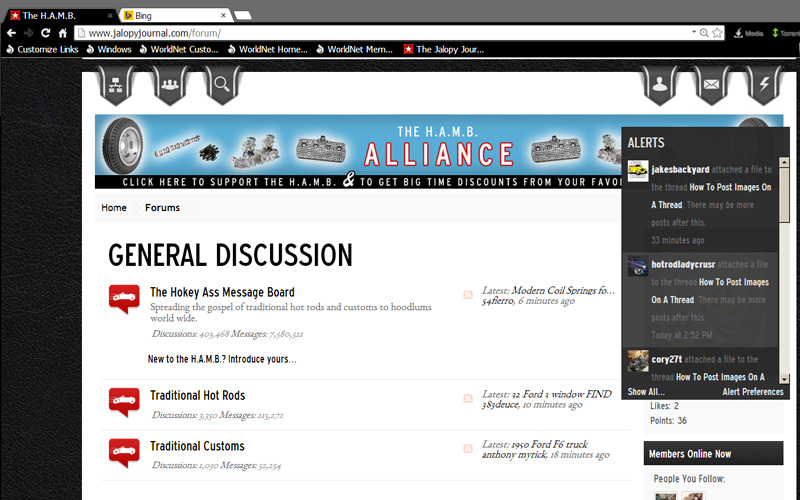Open address bar dropdown arrow

click(x=694, y=32)
